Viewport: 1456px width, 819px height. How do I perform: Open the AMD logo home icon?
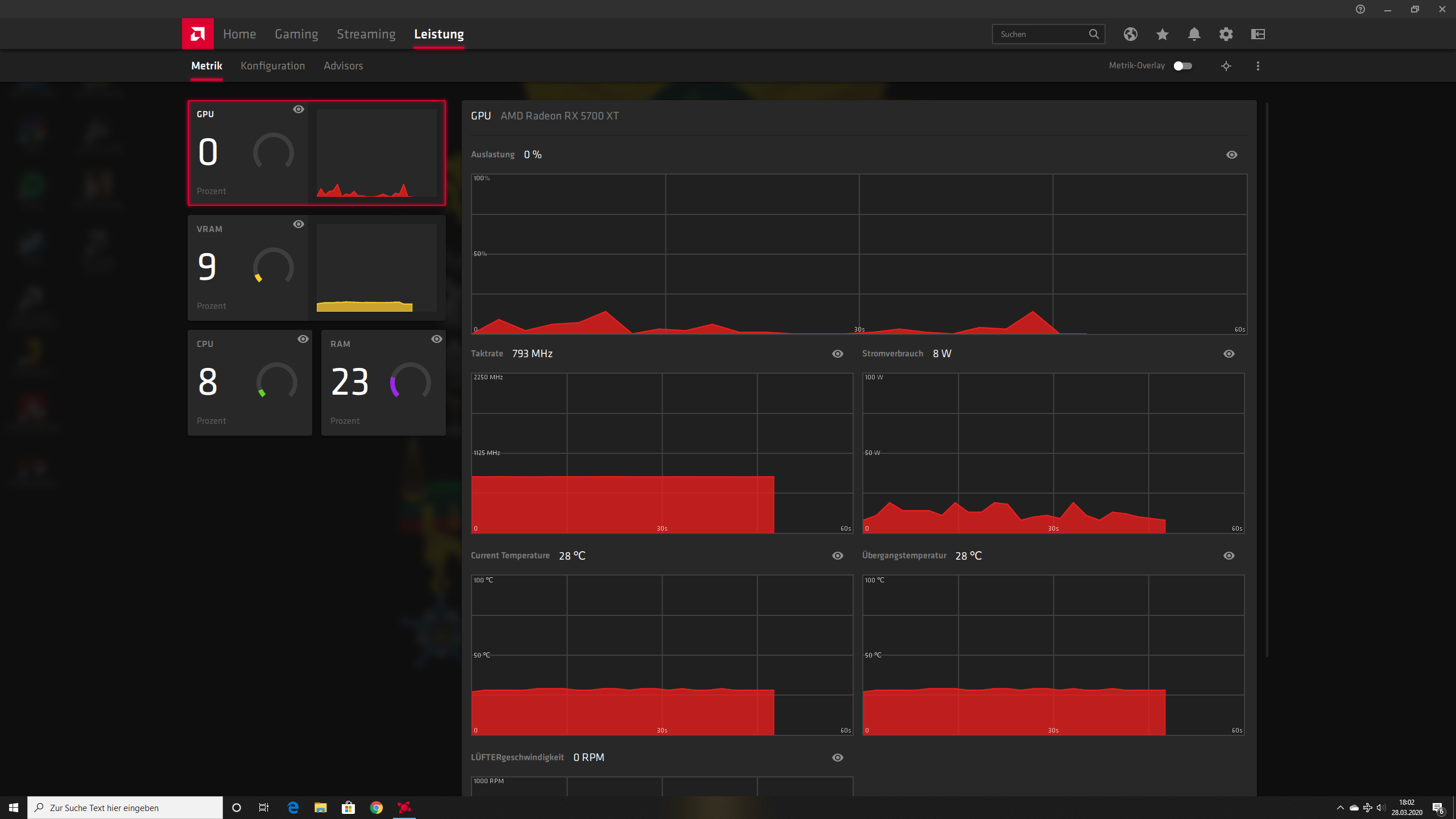click(x=197, y=34)
